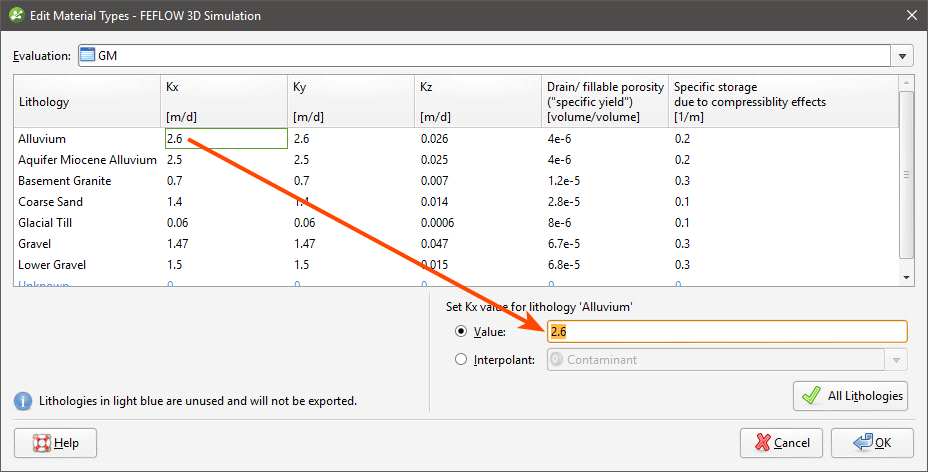The height and width of the screenshot is (472, 928).
Task: Select the Gravel Ky cell 1.47
Action: (x=307, y=244)
